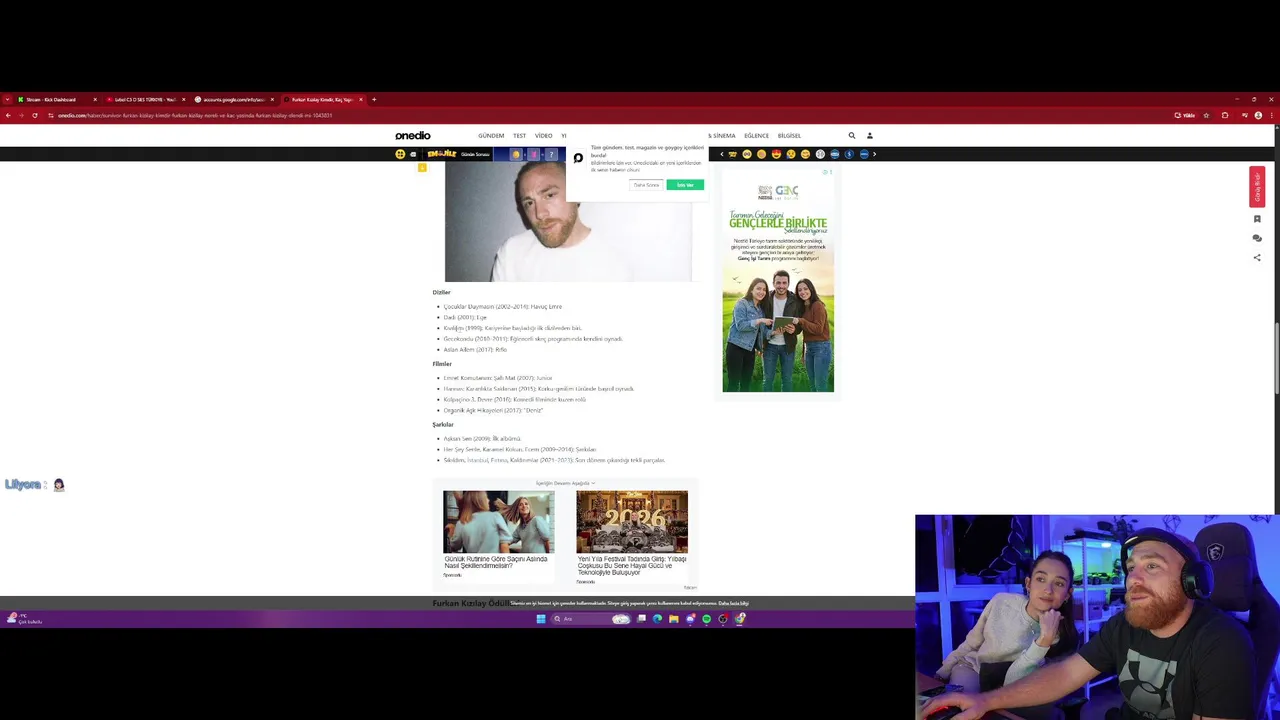Click the ad info icon on Nestlé ad
Screen dimensions: 1280x720
point(826,172)
